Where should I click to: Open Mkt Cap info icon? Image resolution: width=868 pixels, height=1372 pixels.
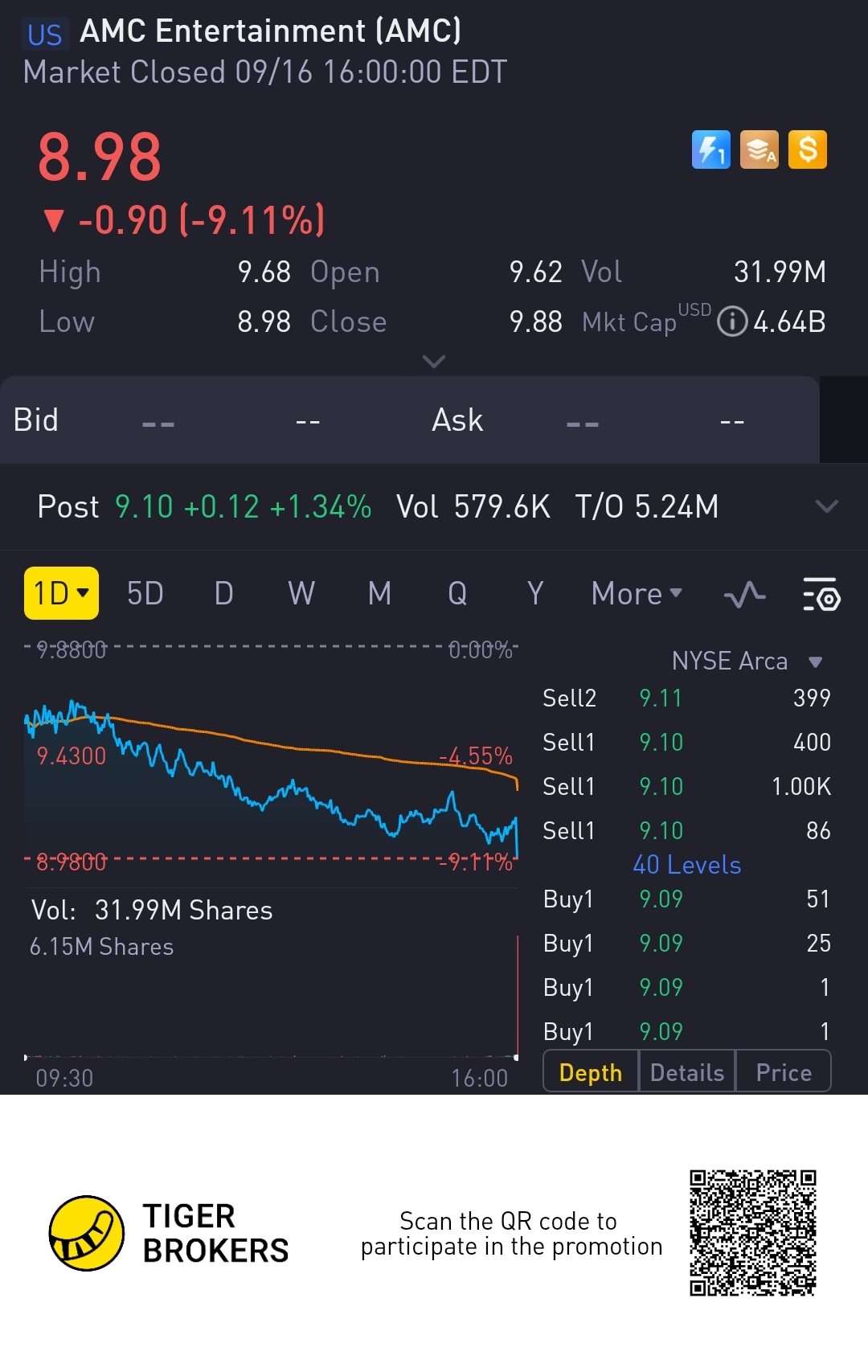(x=731, y=321)
